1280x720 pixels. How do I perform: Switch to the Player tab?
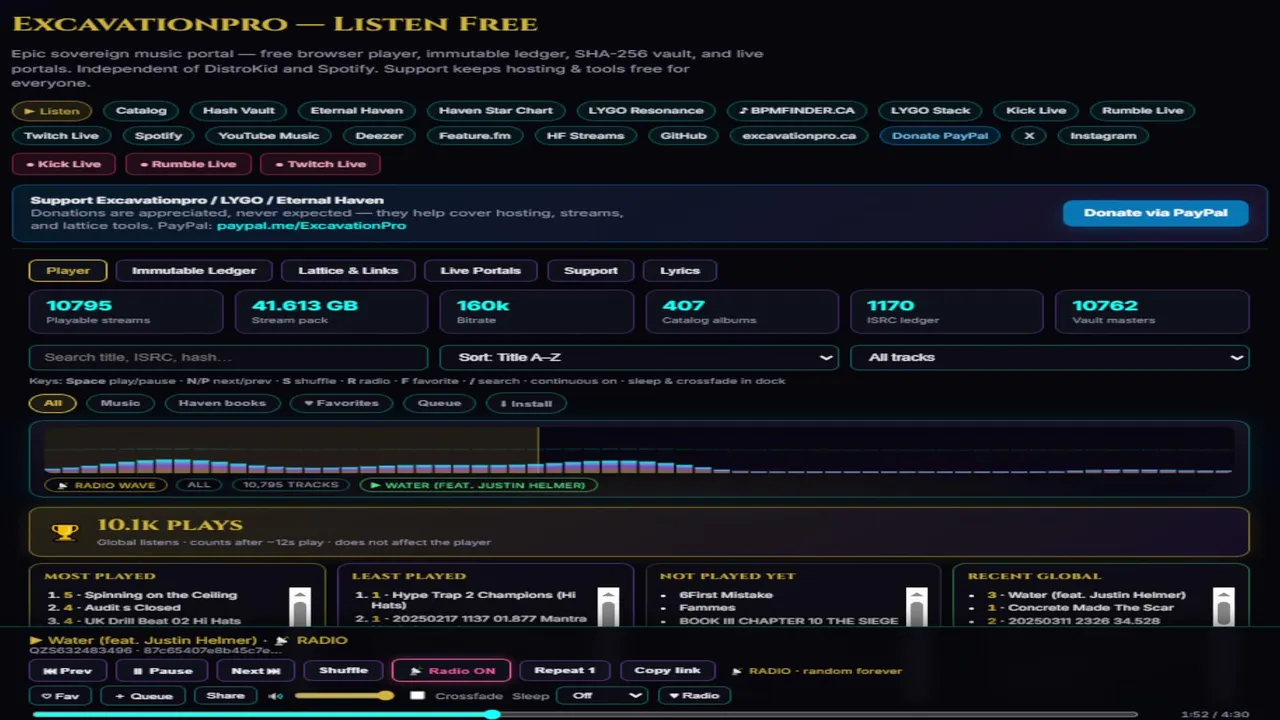[x=68, y=270]
